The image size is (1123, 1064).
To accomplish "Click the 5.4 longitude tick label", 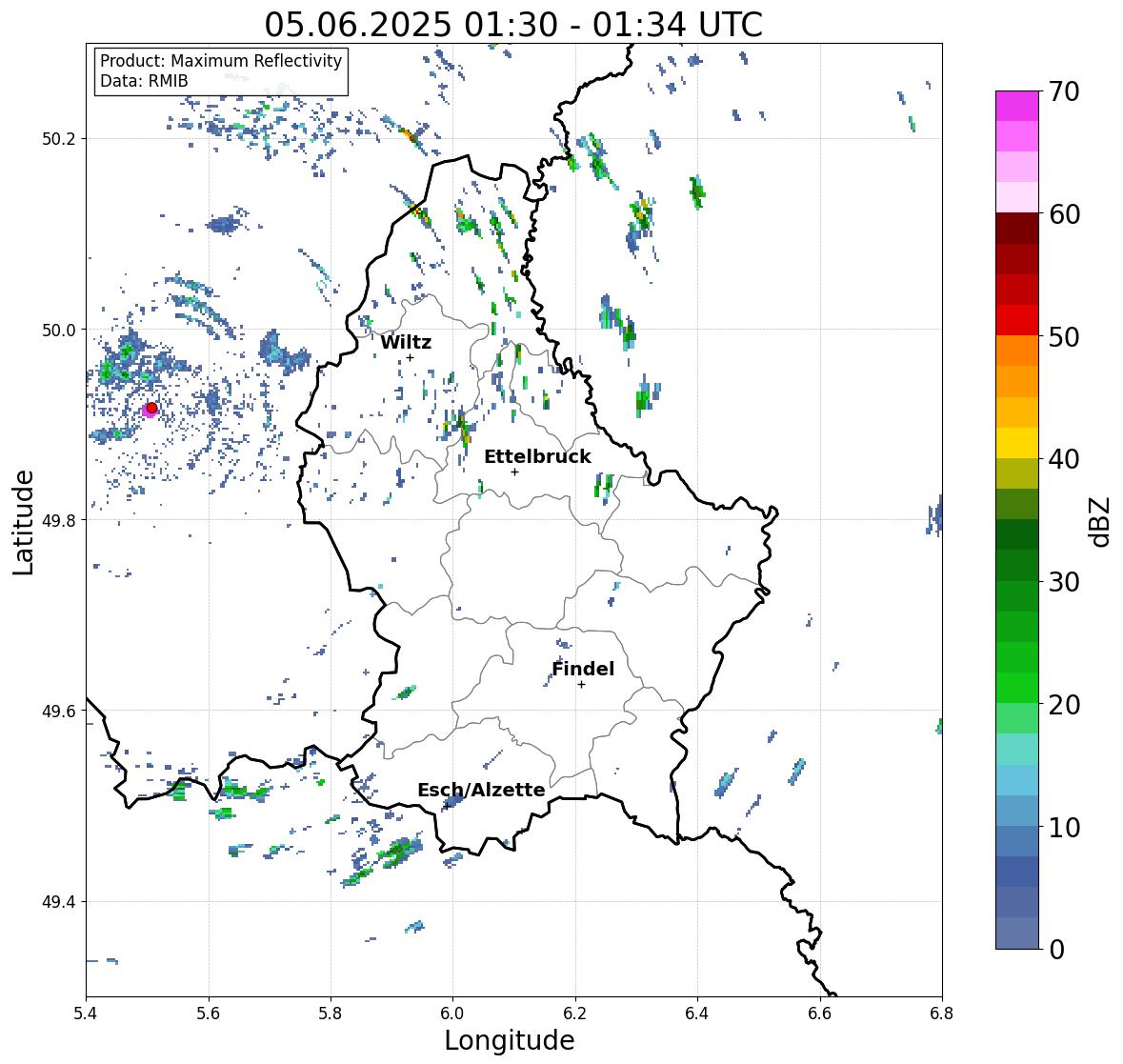I will click(x=86, y=1014).
